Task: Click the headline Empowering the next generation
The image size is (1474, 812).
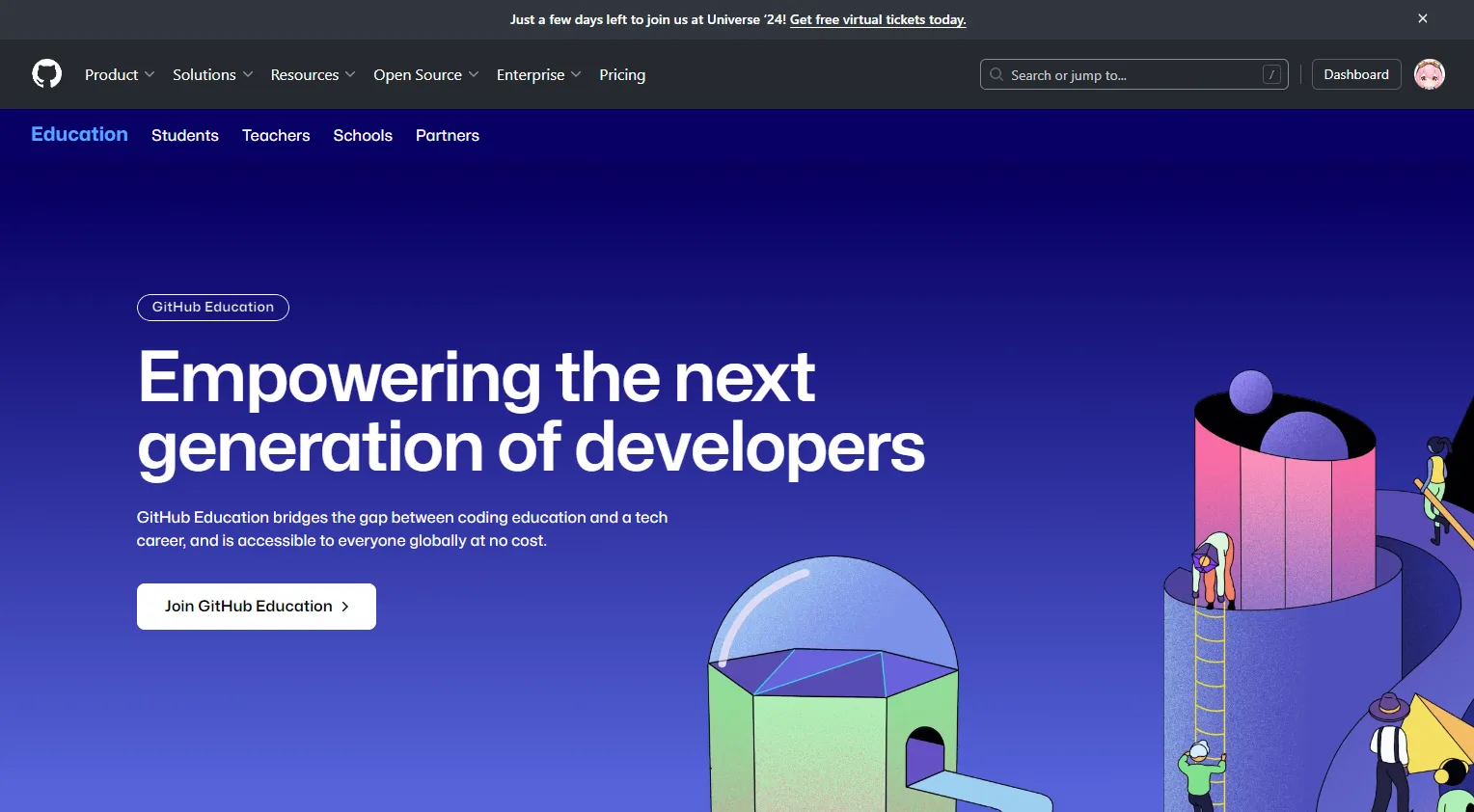Action: pos(531,412)
